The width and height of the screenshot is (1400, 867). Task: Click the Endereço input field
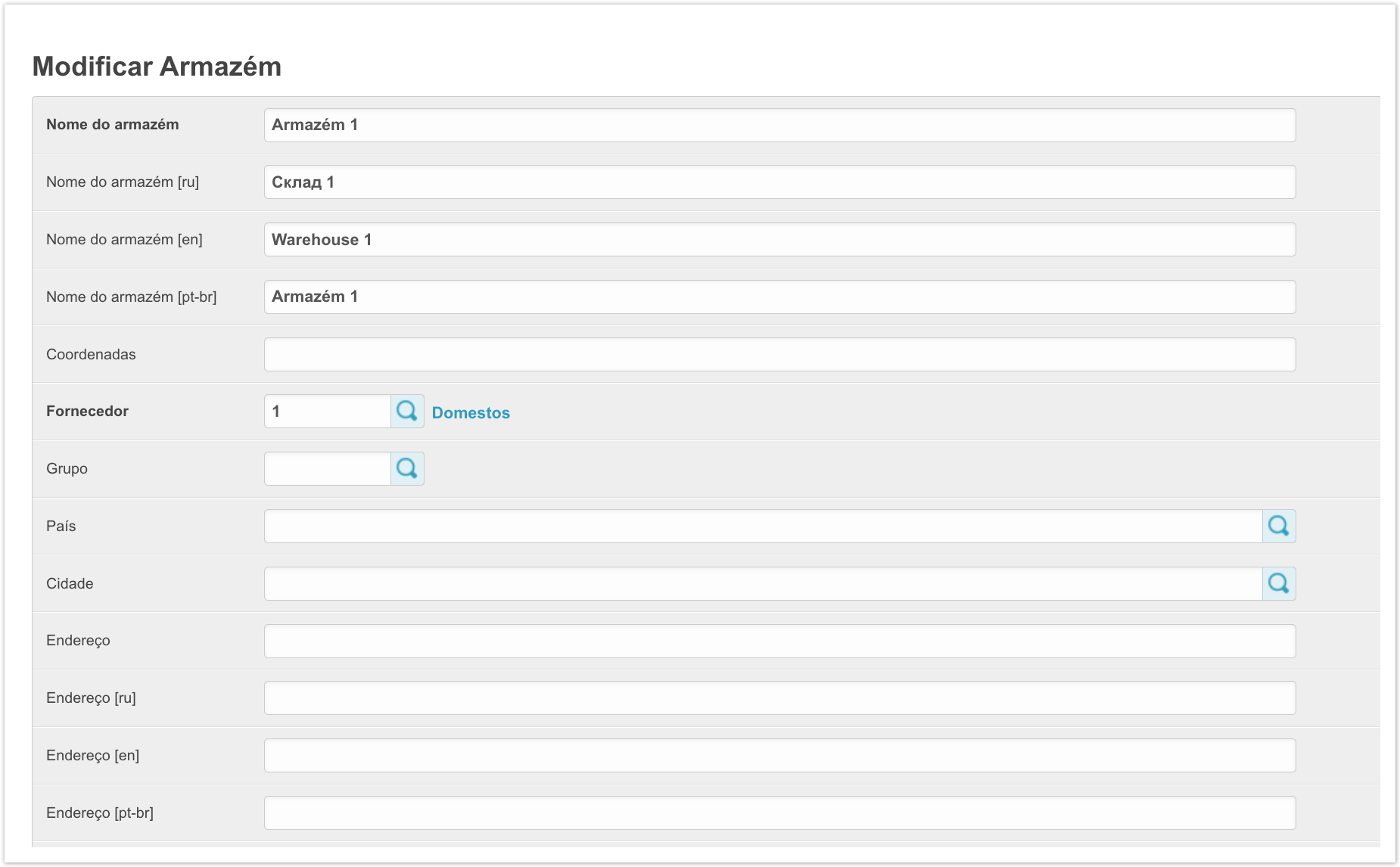point(779,642)
